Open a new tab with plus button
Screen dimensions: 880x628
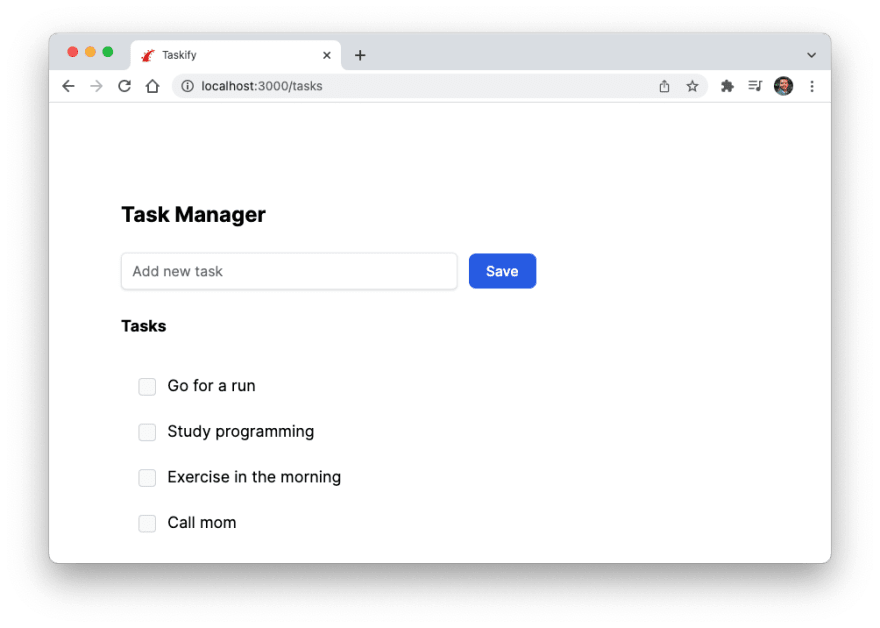[360, 55]
